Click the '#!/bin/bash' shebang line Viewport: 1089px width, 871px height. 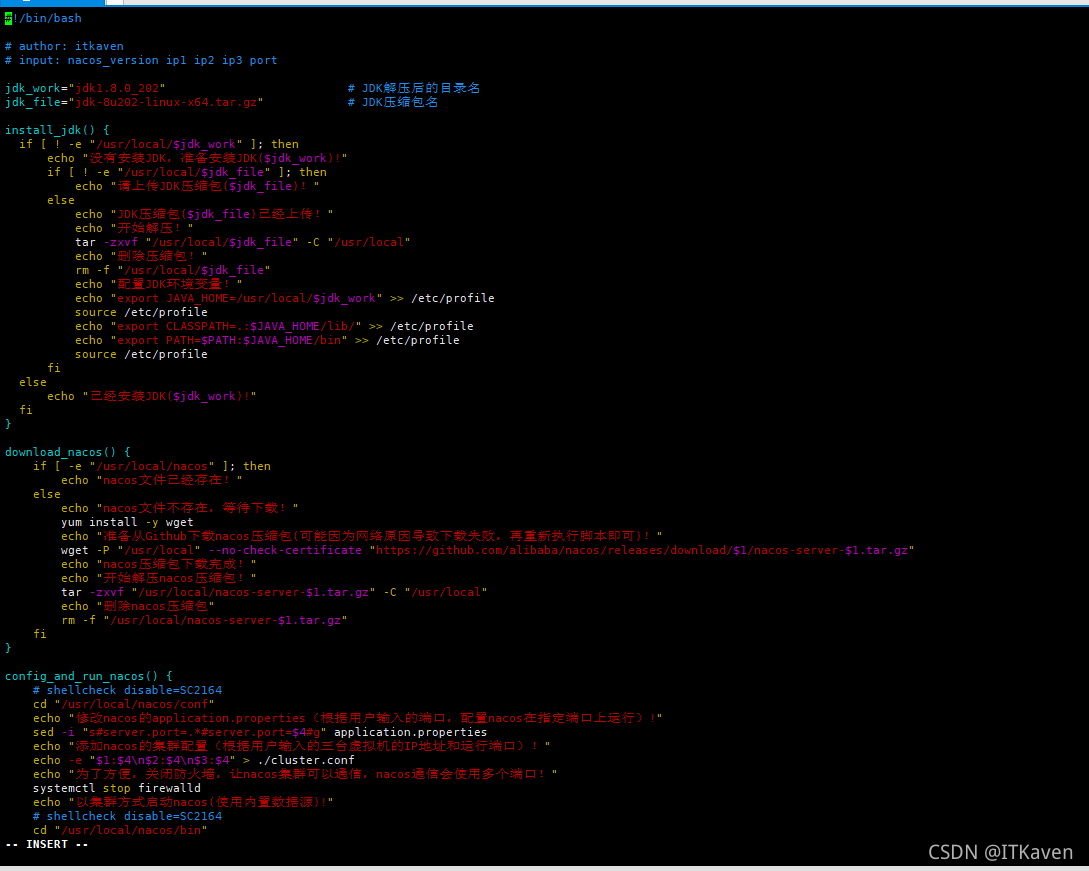pyautogui.click(x=43, y=18)
